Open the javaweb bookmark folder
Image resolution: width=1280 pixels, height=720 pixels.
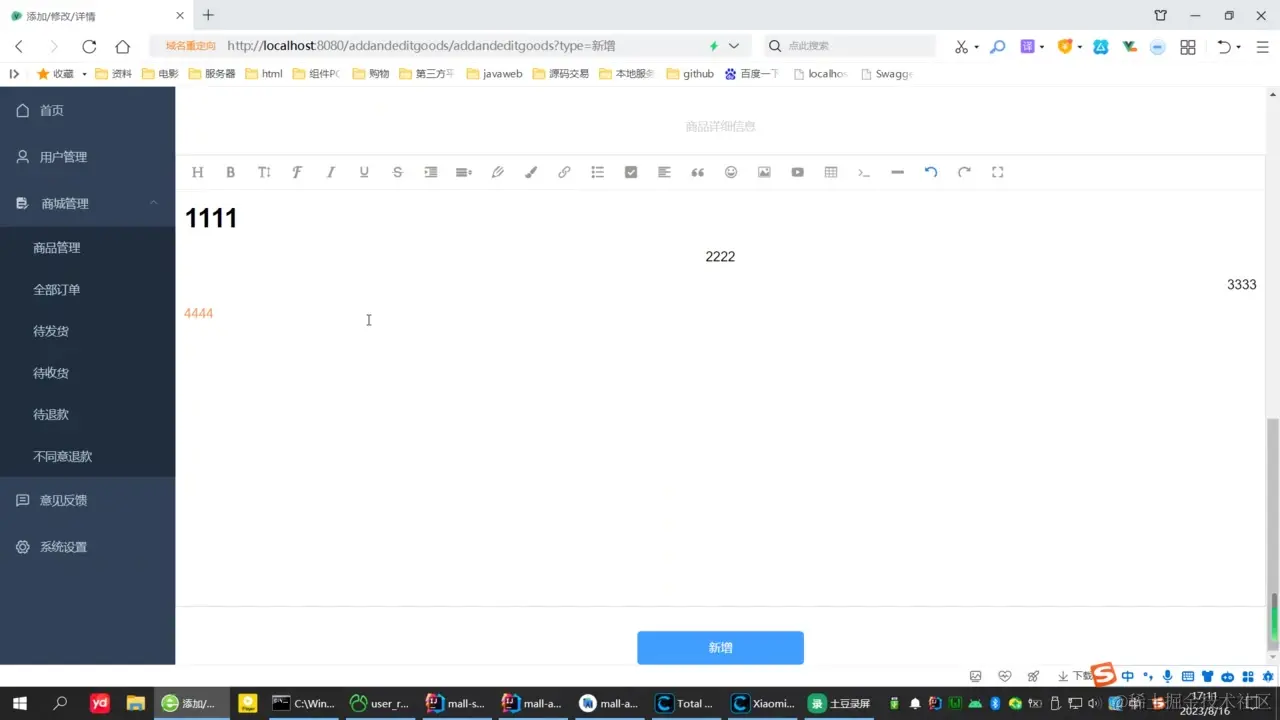[x=494, y=74]
